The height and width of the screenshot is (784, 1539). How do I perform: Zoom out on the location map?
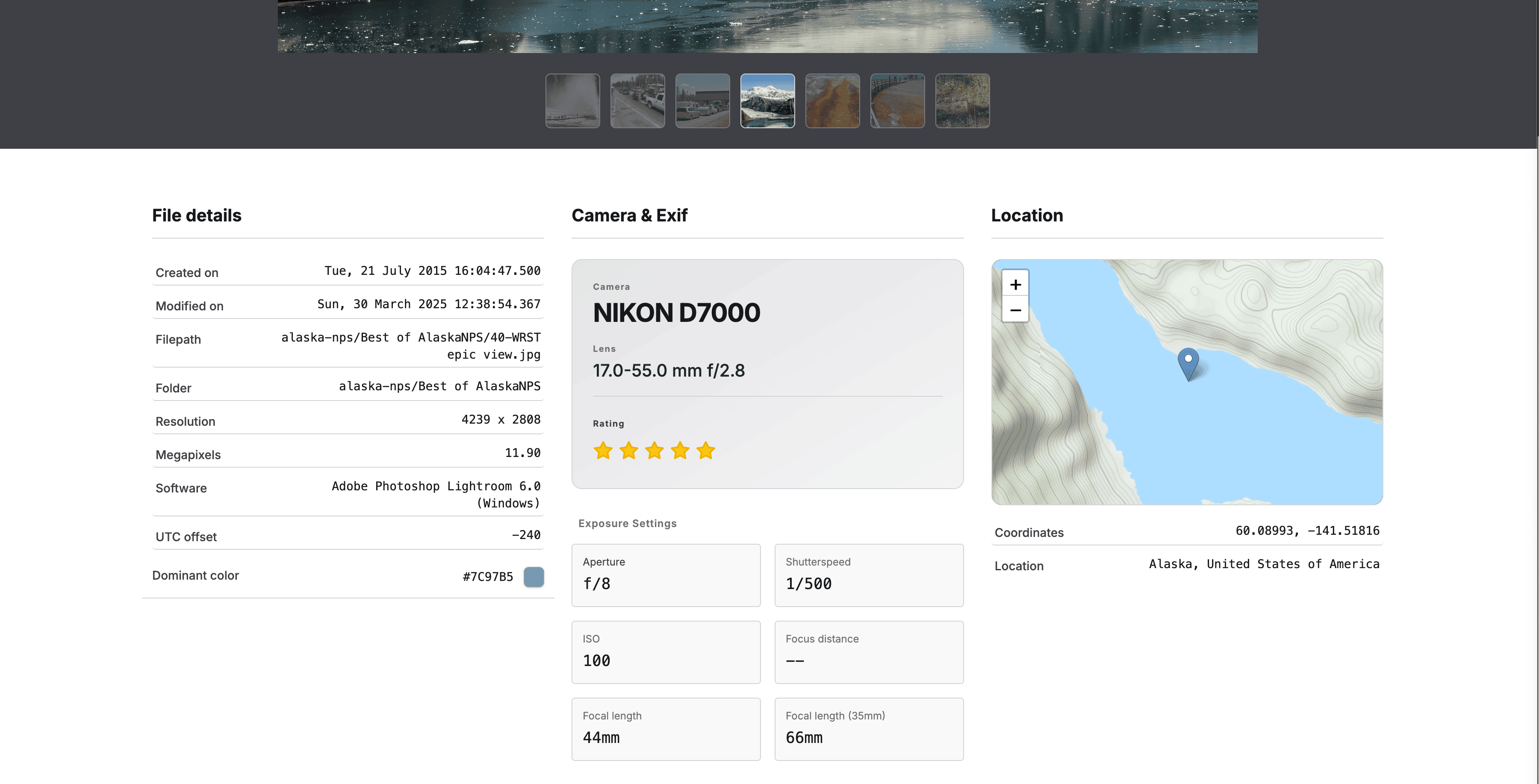coord(1015,310)
